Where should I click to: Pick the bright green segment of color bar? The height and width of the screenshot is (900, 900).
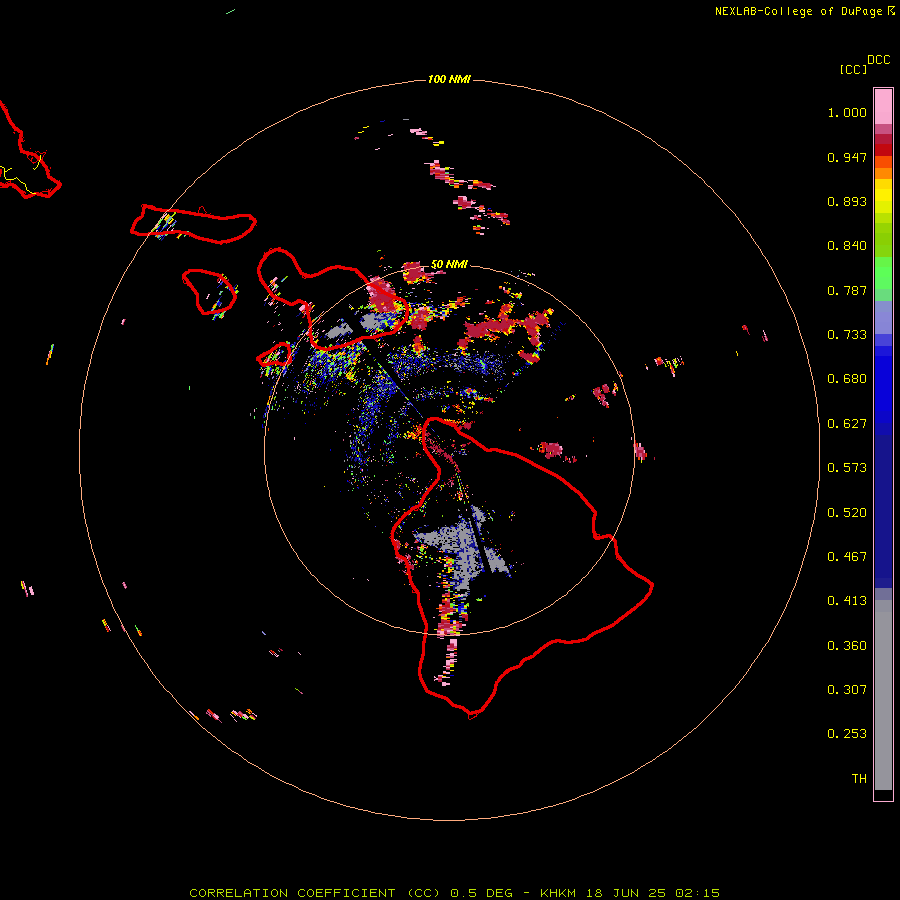[883, 273]
